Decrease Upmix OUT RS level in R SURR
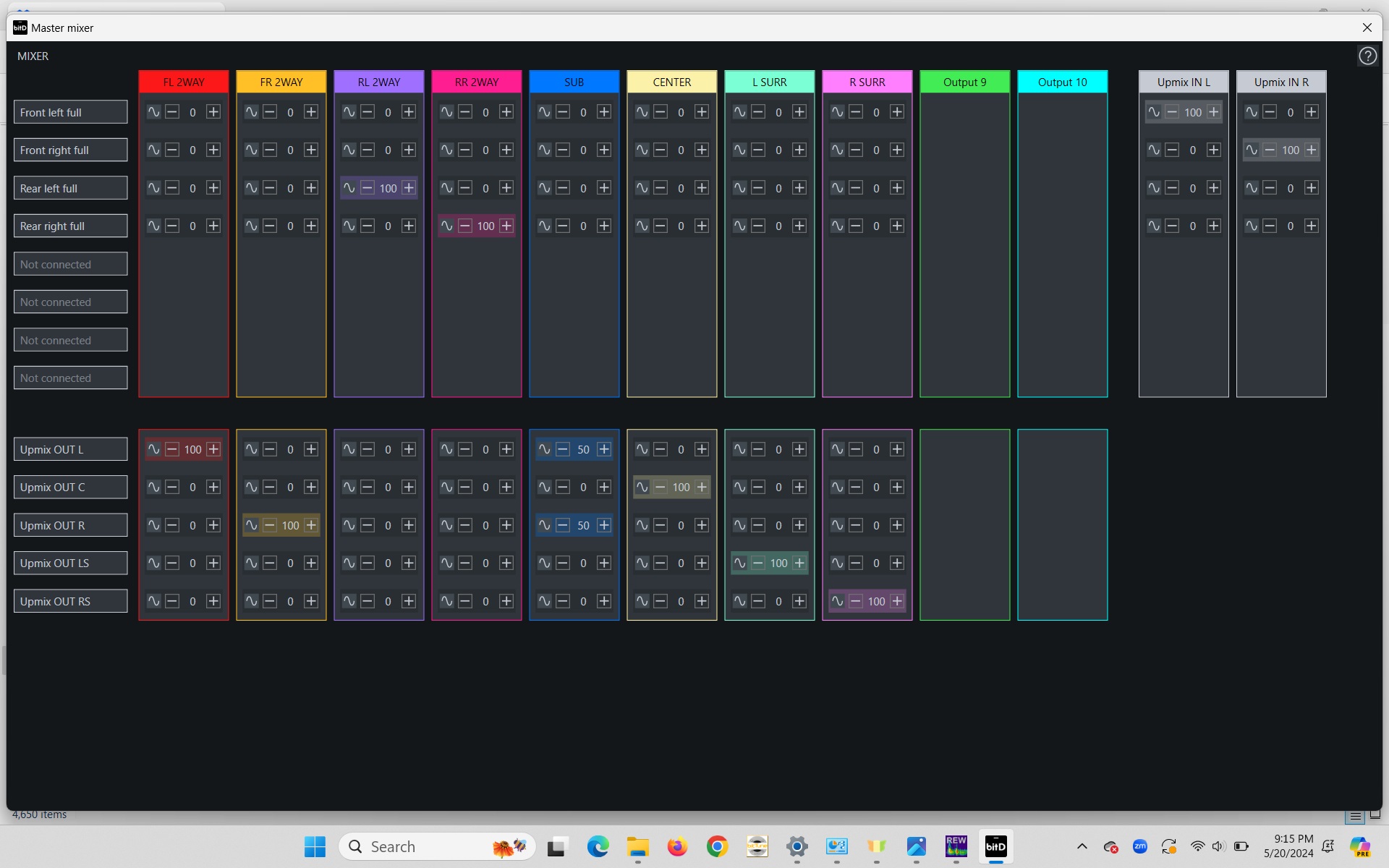The width and height of the screenshot is (1389, 868). (x=856, y=601)
